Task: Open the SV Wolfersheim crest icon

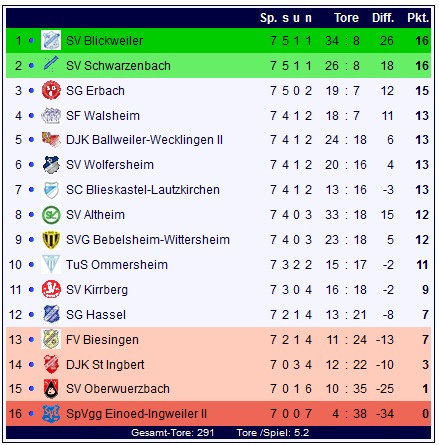Action: 51,165
